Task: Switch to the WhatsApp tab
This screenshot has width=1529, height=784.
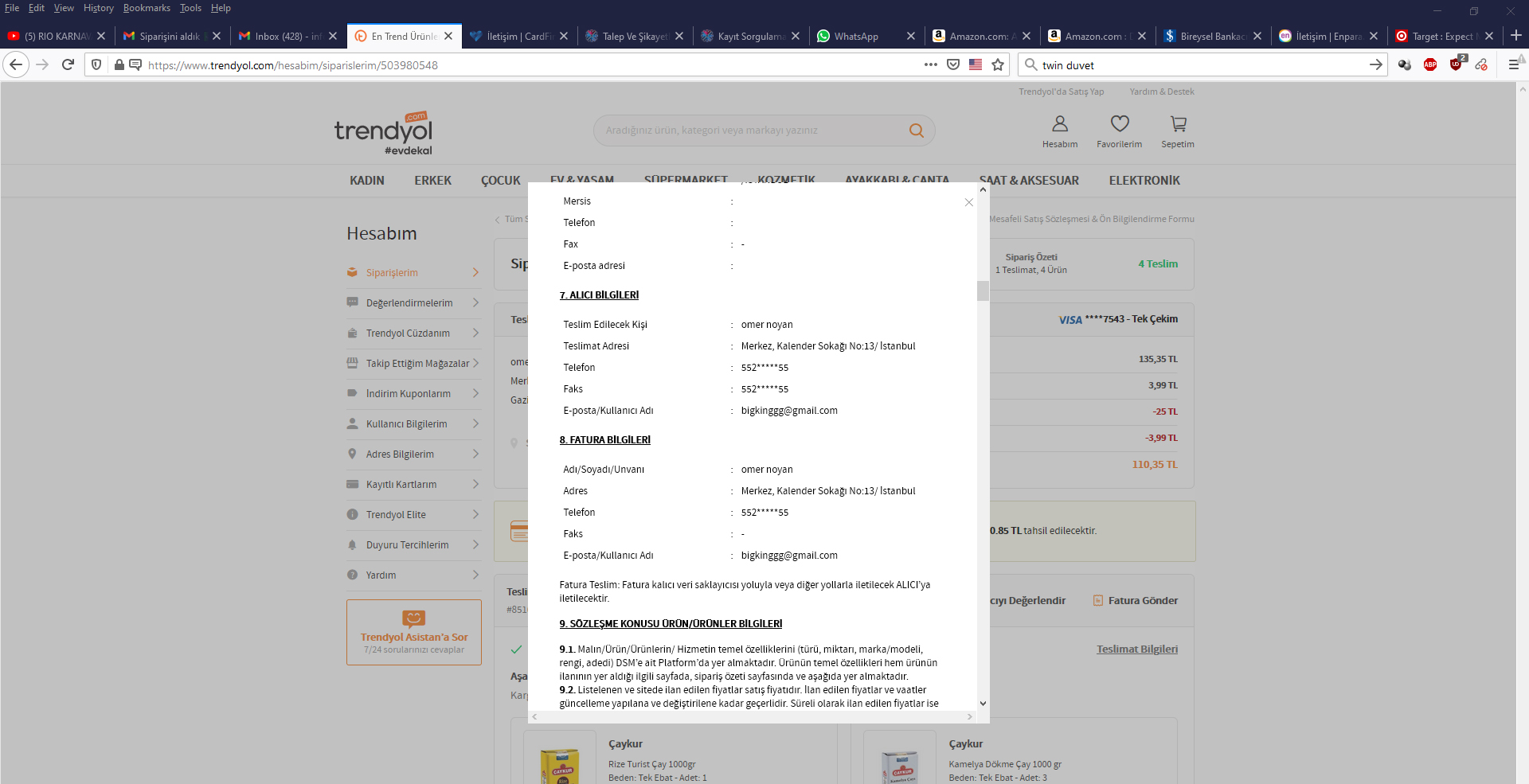Action: tap(856, 37)
